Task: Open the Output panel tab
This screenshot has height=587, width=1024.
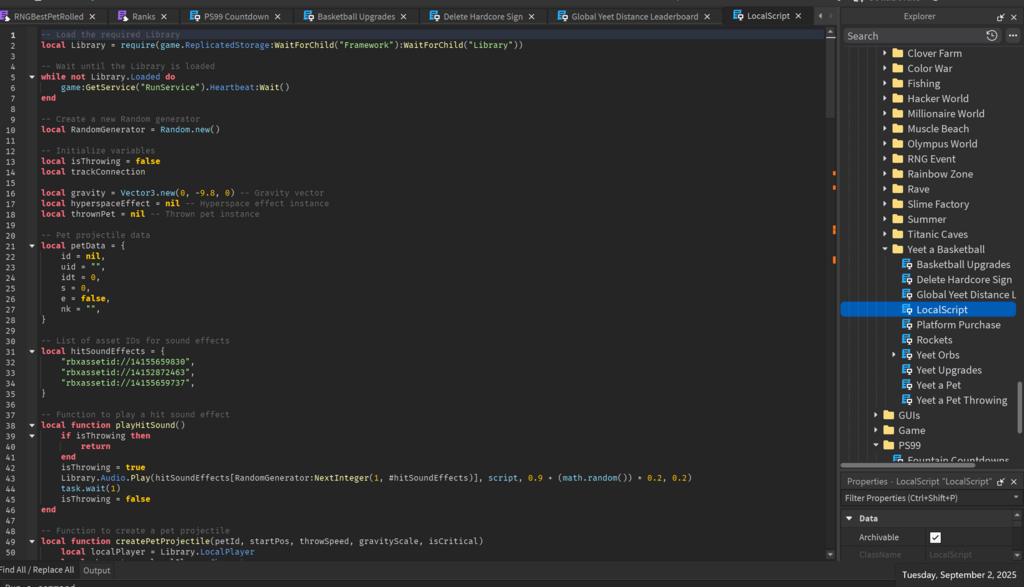Action: pos(97,570)
